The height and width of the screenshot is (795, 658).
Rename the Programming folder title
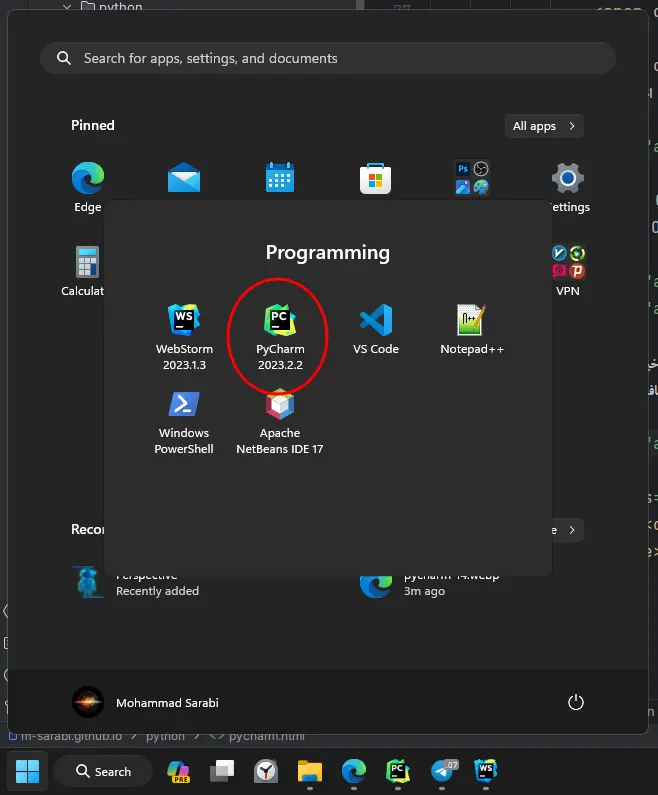pyautogui.click(x=328, y=252)
